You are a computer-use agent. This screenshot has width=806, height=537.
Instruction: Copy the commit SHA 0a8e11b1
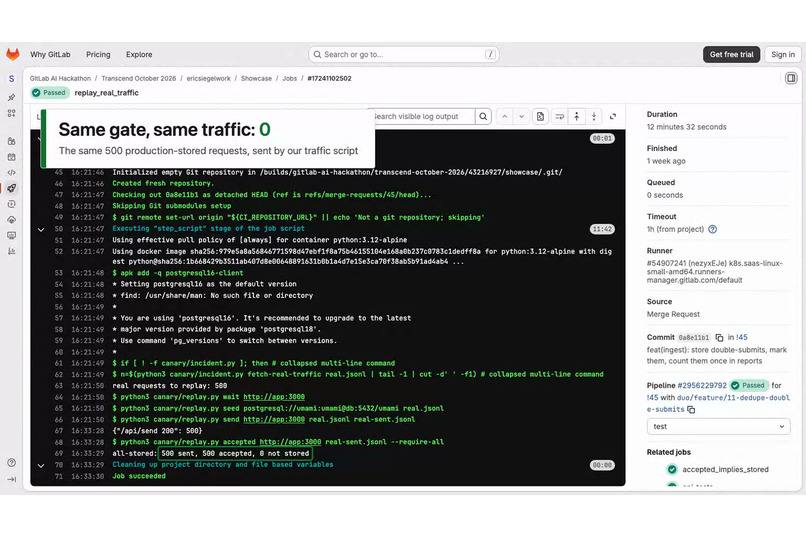click(x=719, y=338)
